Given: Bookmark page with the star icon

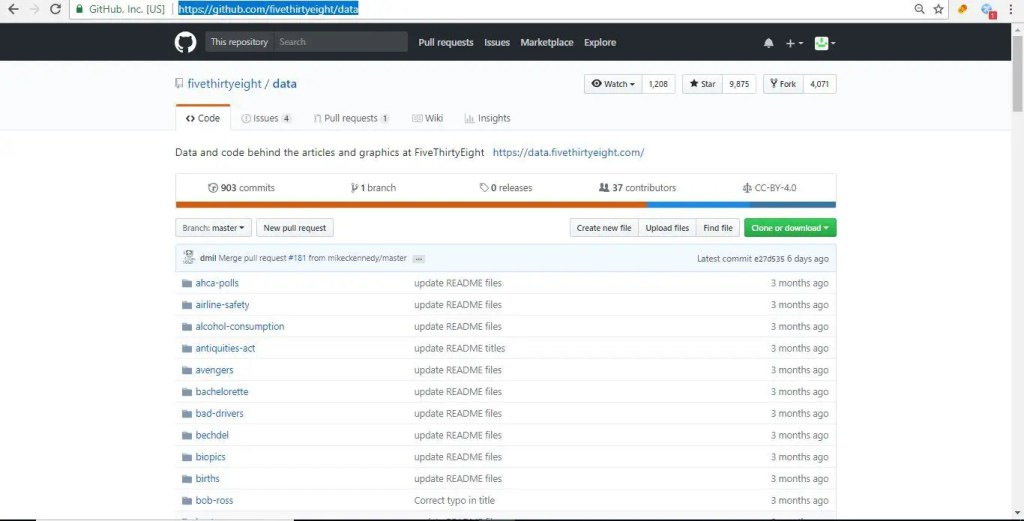Looking at the screenshot, I should pos(938,9).
